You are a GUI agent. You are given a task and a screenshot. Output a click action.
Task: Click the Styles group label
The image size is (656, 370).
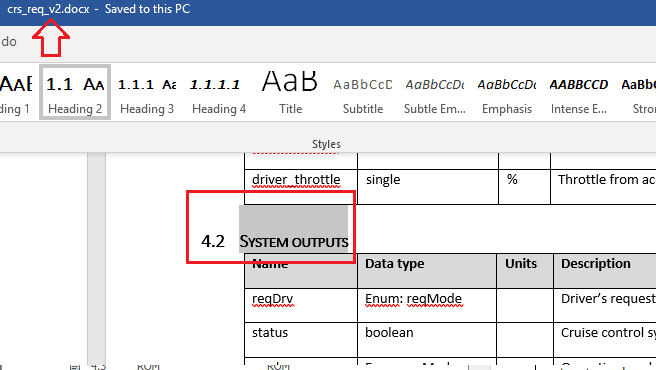(x=326, y=144)
